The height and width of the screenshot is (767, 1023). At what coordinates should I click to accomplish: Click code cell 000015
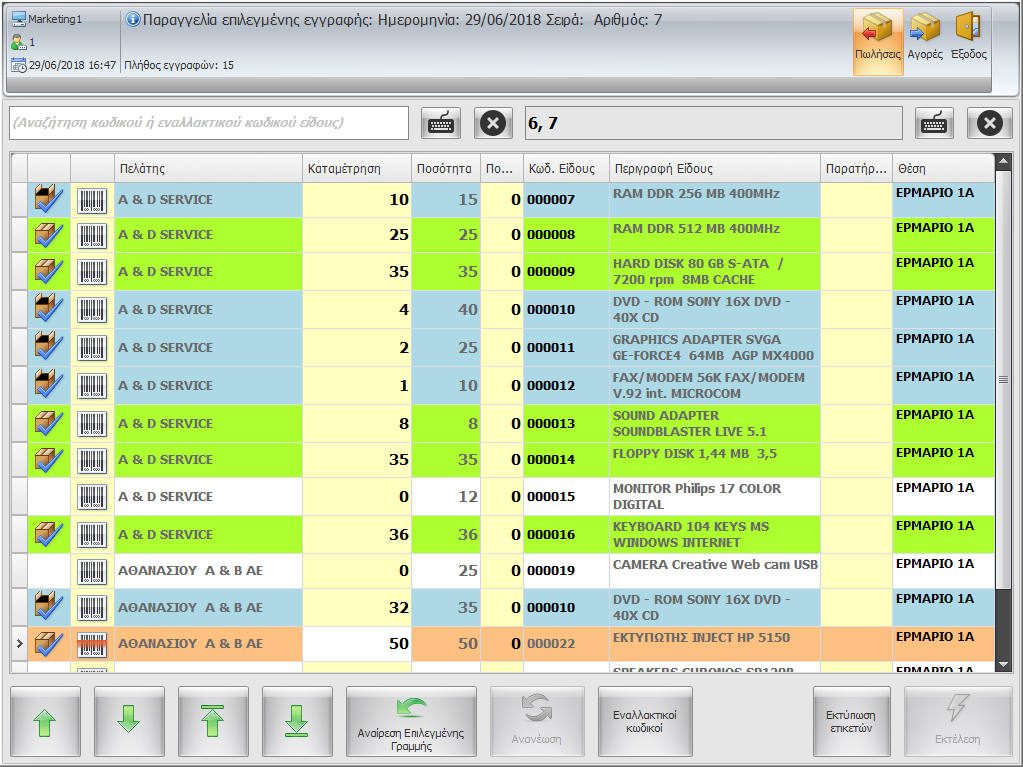tap(566, 496)
